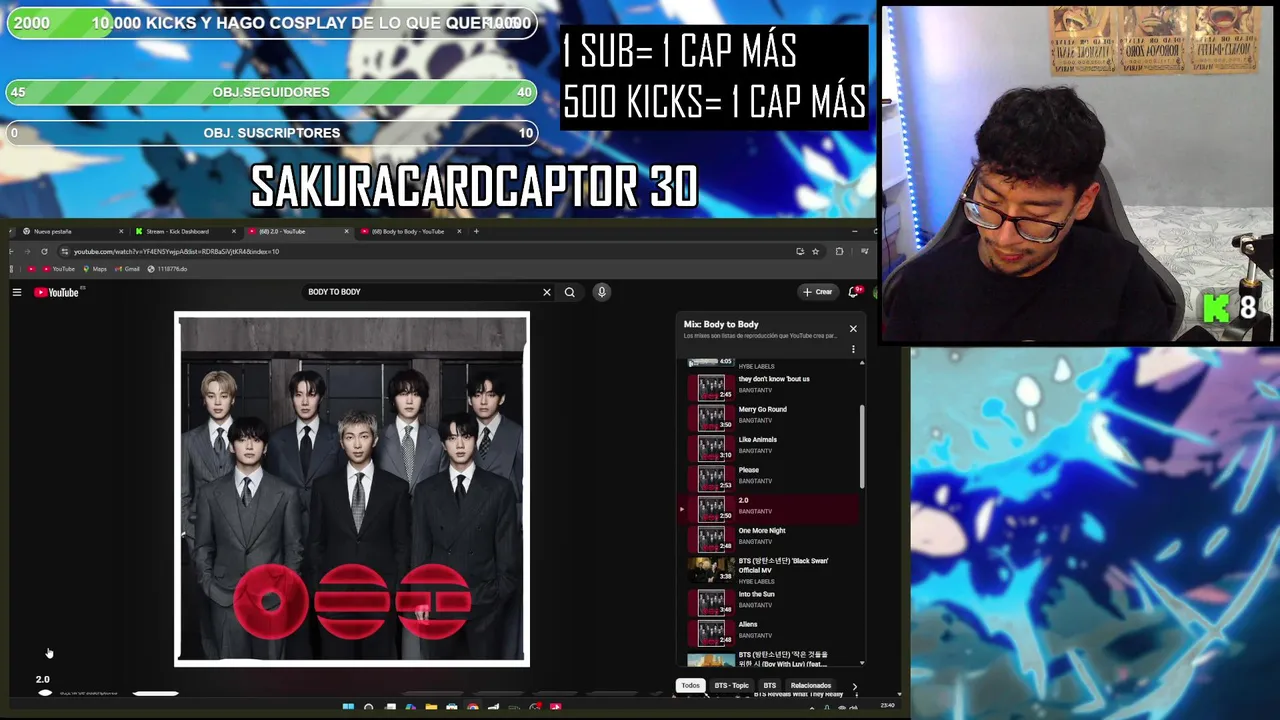Click the playlist panel scrollbar

pos(862,447)
